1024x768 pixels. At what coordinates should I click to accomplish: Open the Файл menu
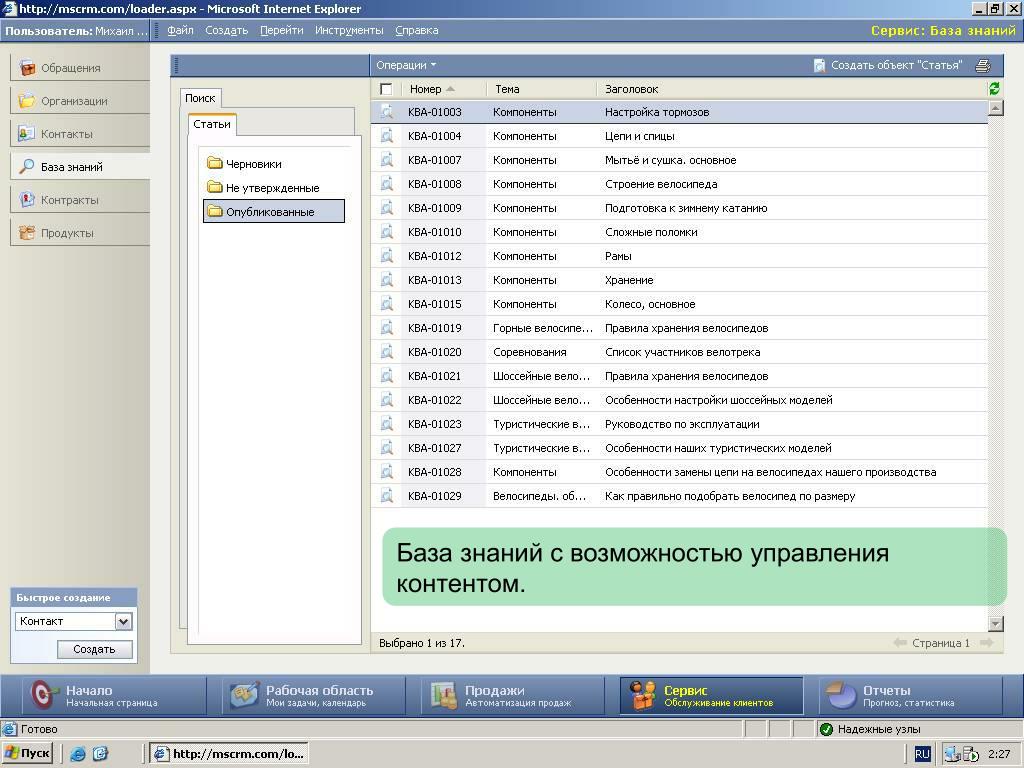click(180, 30)
